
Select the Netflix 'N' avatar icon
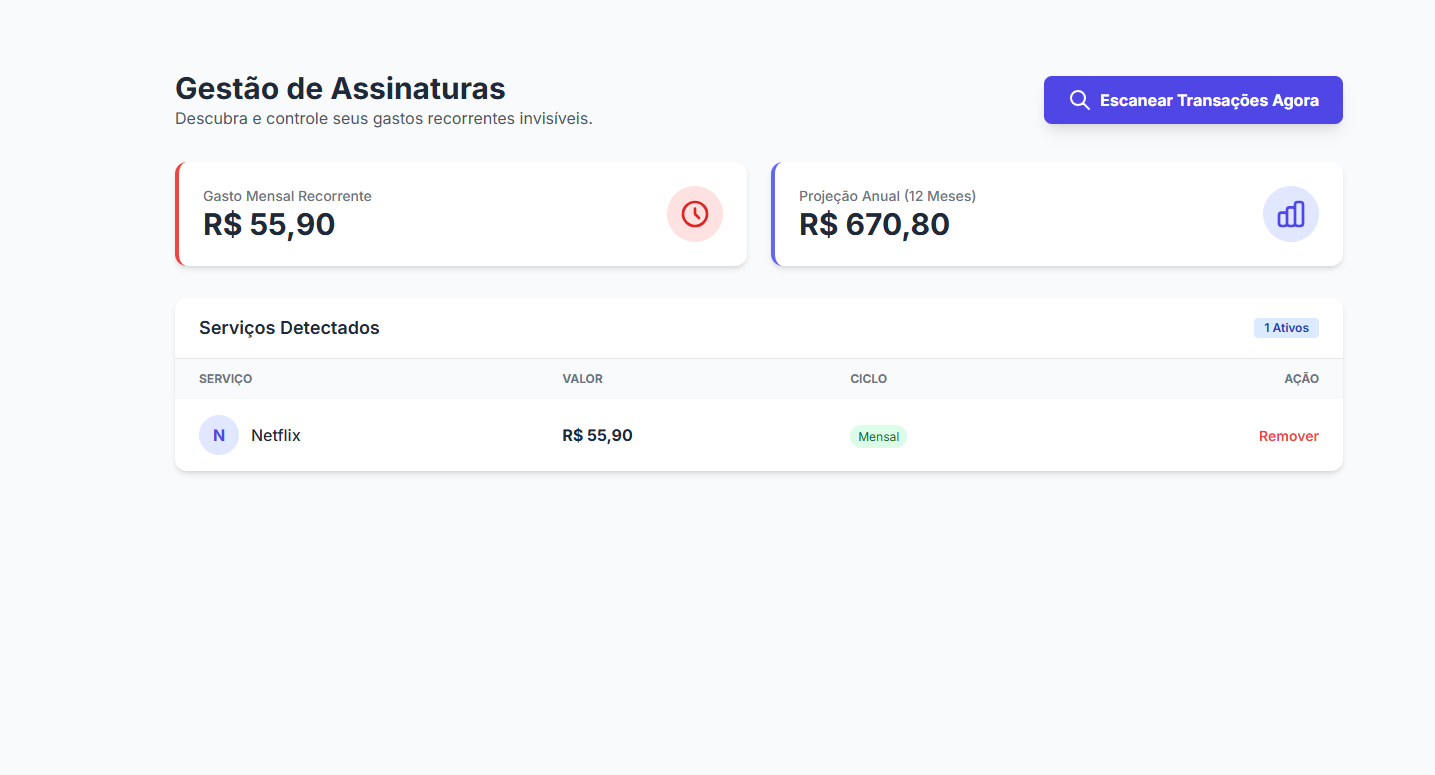[218, 435]
